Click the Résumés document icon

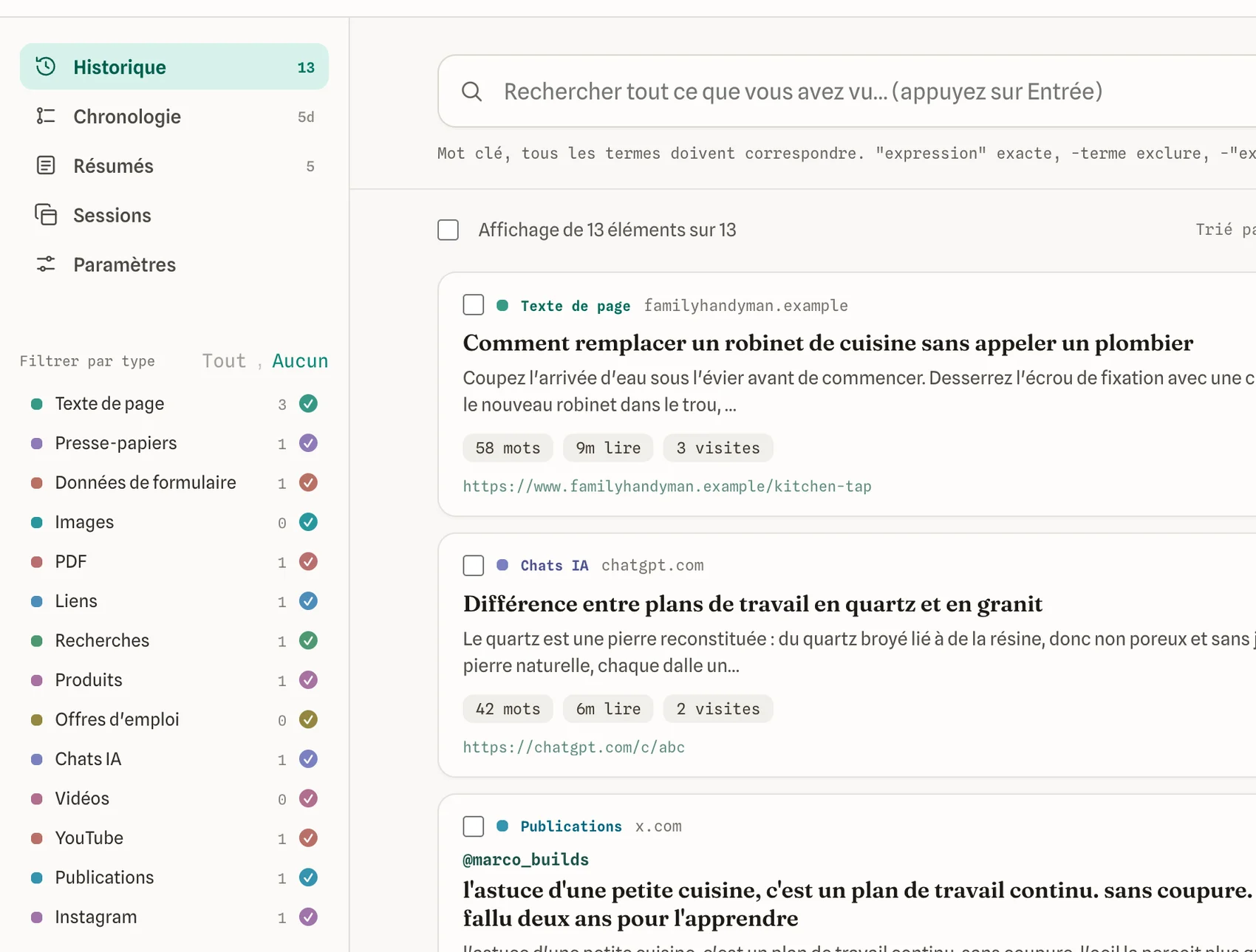(46, 165)
